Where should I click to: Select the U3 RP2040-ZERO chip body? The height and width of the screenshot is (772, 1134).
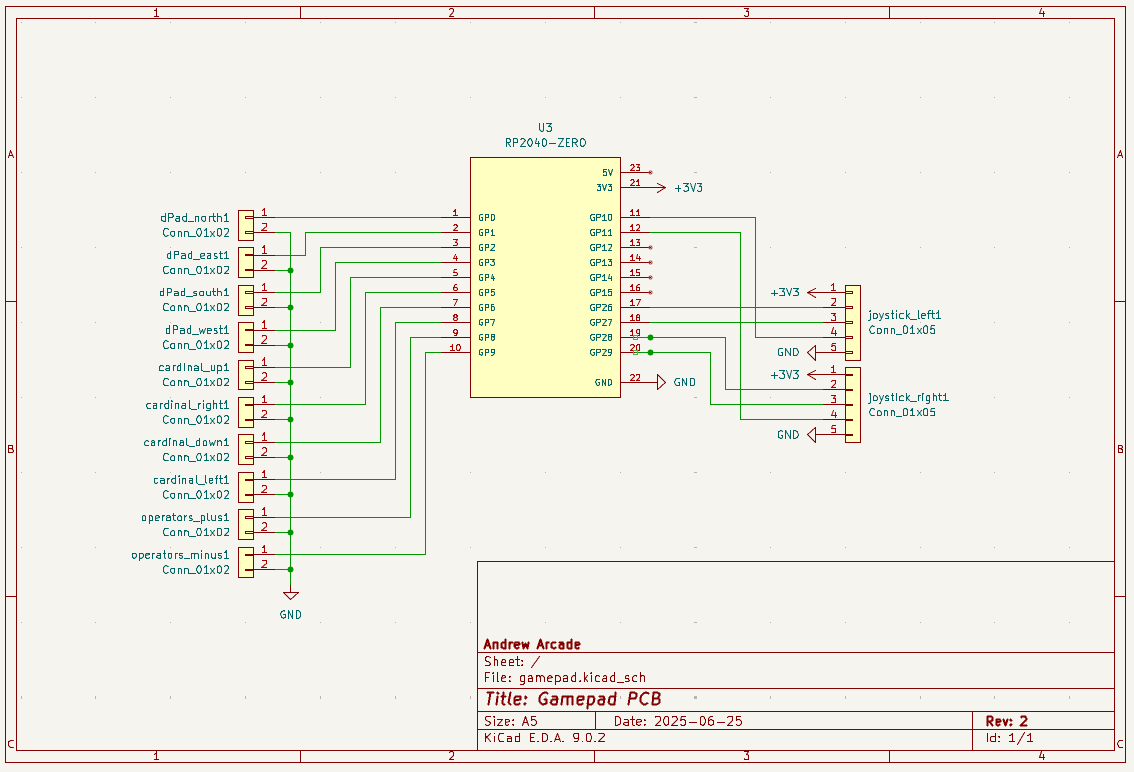tap(545, 277)
